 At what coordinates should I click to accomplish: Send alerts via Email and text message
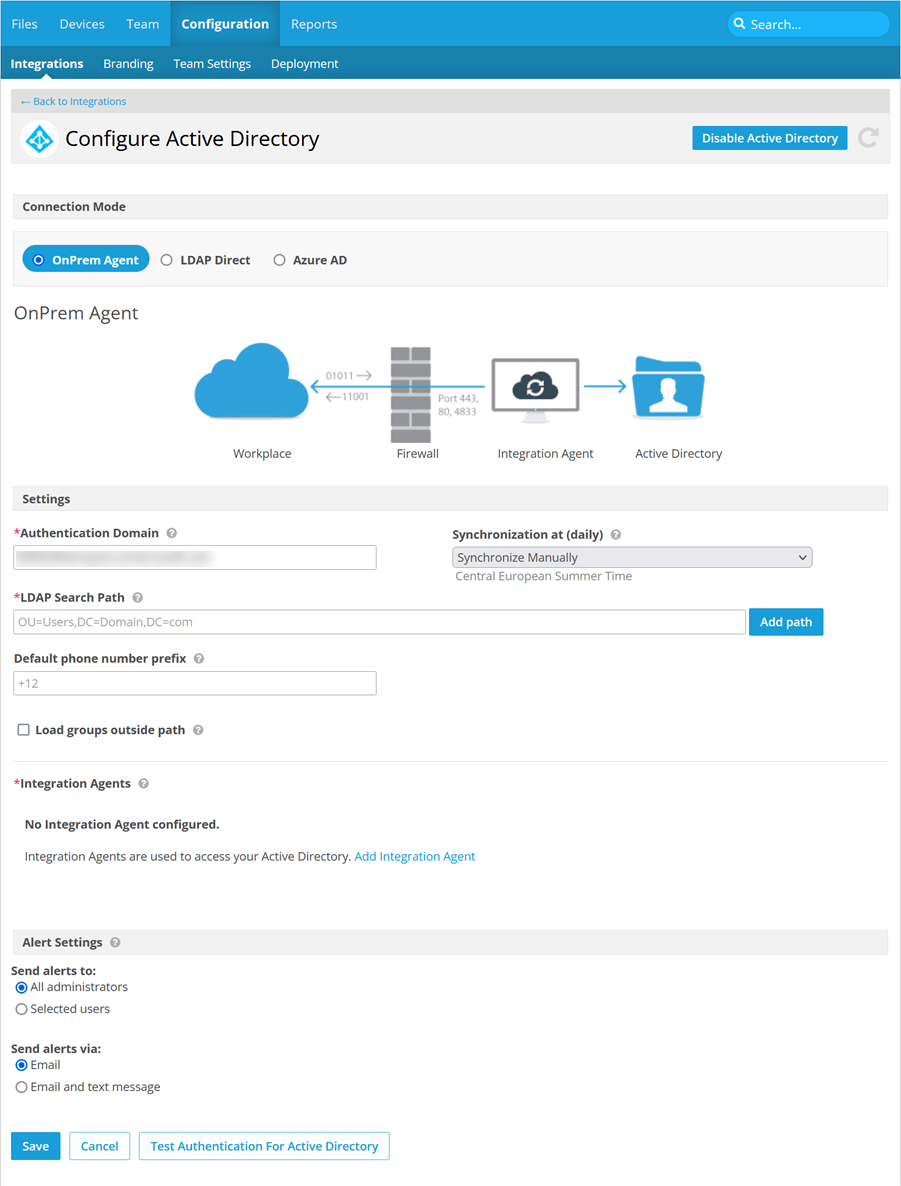[21, 1087]
